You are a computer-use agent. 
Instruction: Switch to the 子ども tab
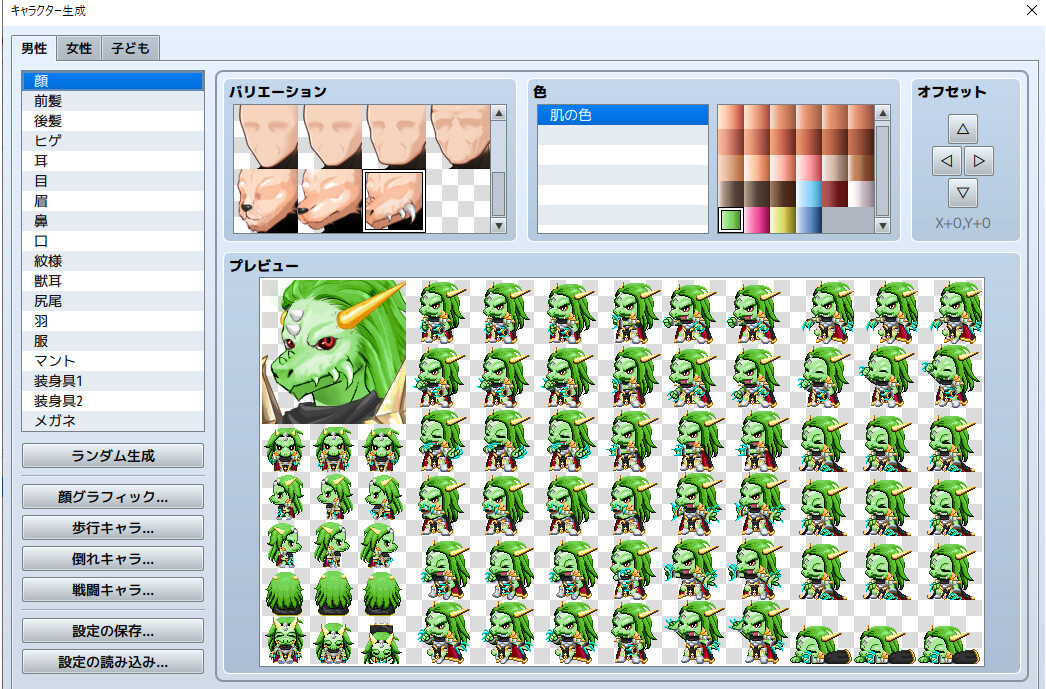pos(130,48)
